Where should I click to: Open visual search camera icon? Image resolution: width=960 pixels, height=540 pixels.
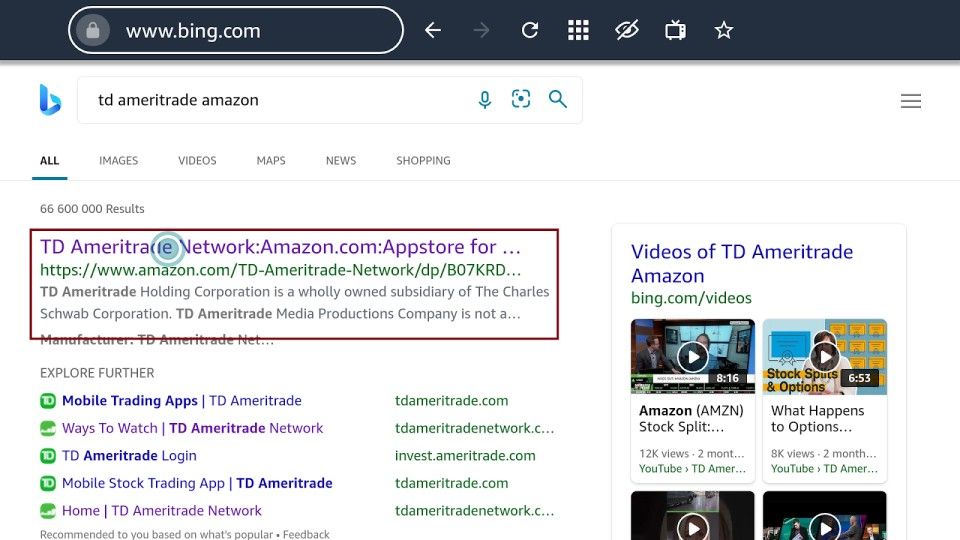pyautogui.click(x=521, y=99)
